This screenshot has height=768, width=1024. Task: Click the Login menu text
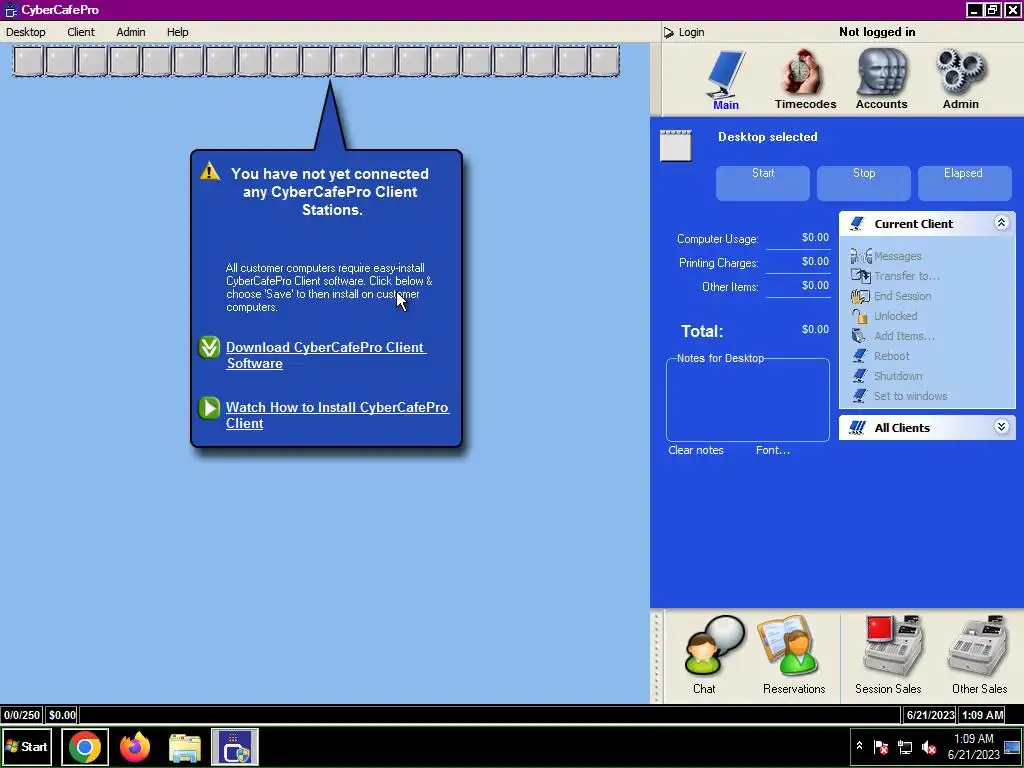coord(691,32)
